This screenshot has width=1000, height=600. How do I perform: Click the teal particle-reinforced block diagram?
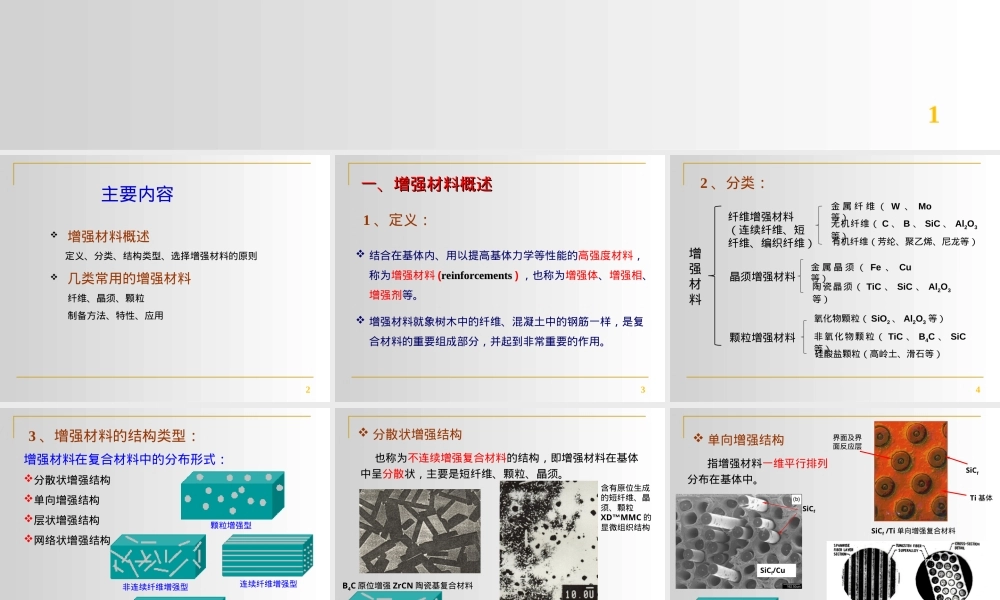(232, 495)
